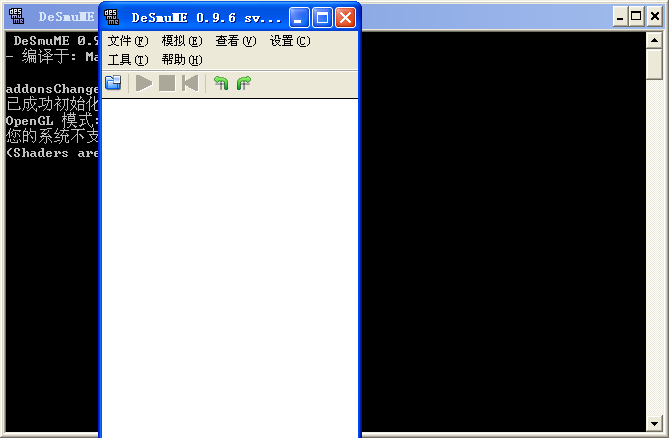Rotate display clockwise using right green arrow
The image size is (669, 438).
[x=244, y=83]
